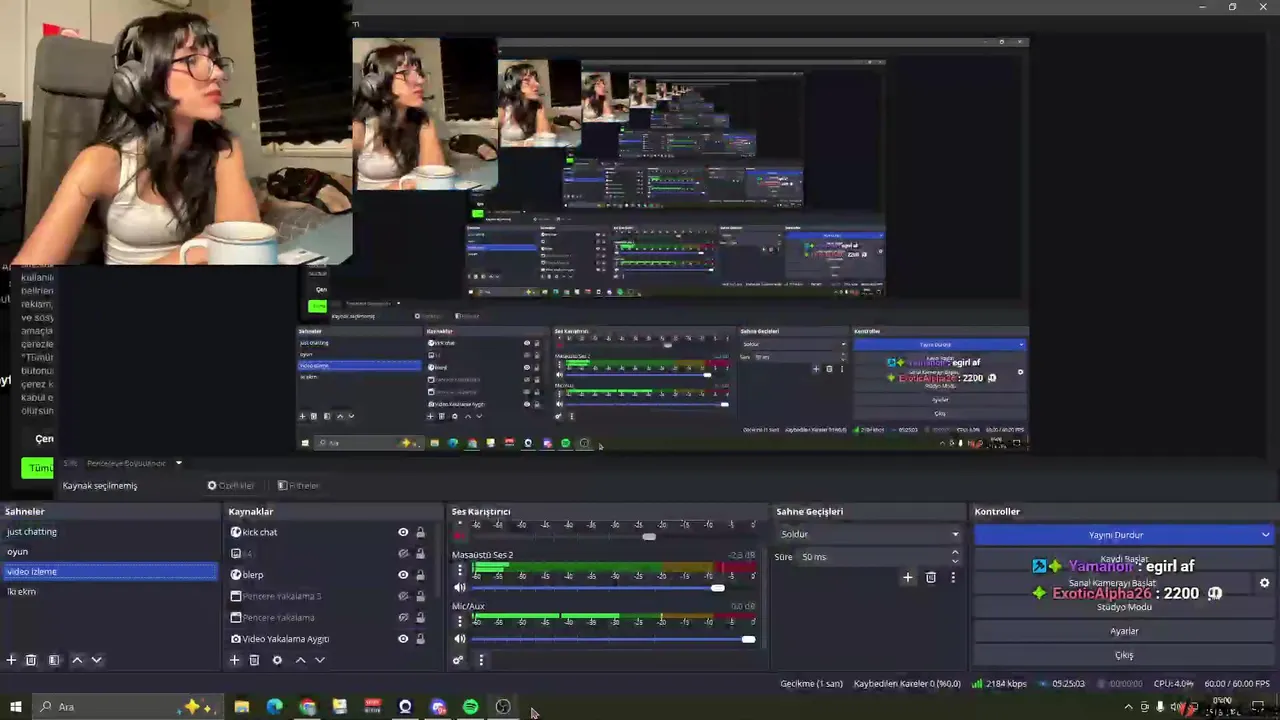
Task: Open Masaüstü Ses 2 options menu
Action: 460,570
